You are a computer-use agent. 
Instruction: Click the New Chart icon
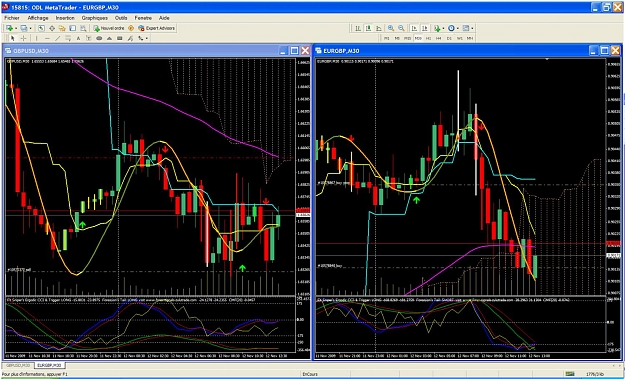10,28
